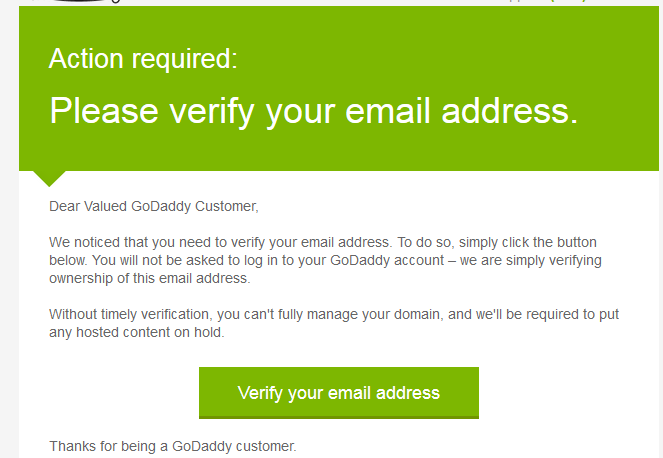663x458 pixels.
Task: Click the "Action required:" heading text
Action: pos(143,59)
